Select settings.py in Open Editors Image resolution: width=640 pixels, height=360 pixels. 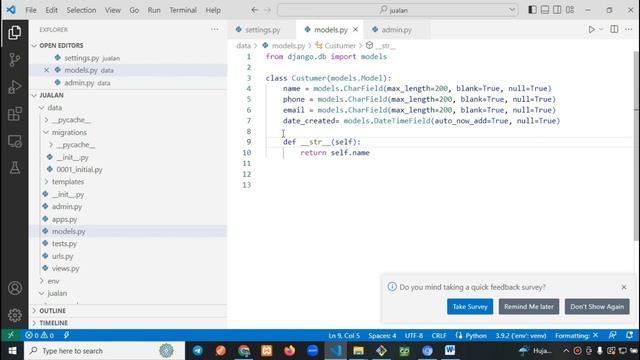point(128,58)
